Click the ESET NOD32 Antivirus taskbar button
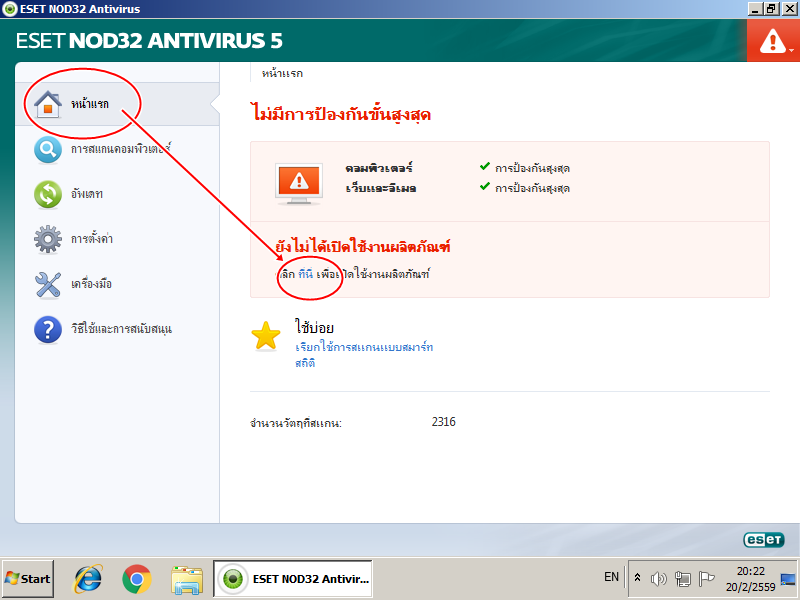This screenshot has height=600, width=800. tap(293, 579)
